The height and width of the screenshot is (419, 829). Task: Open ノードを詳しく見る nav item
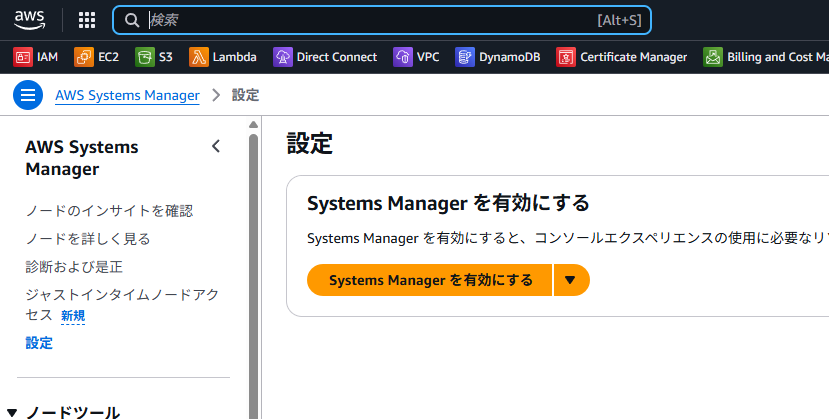click(88, 239)
